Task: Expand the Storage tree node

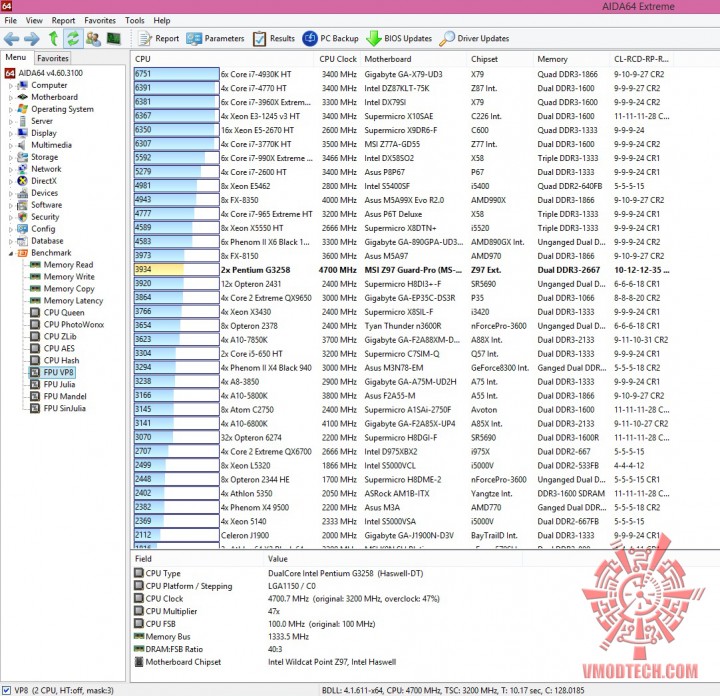Action: [x=11, y=157]
